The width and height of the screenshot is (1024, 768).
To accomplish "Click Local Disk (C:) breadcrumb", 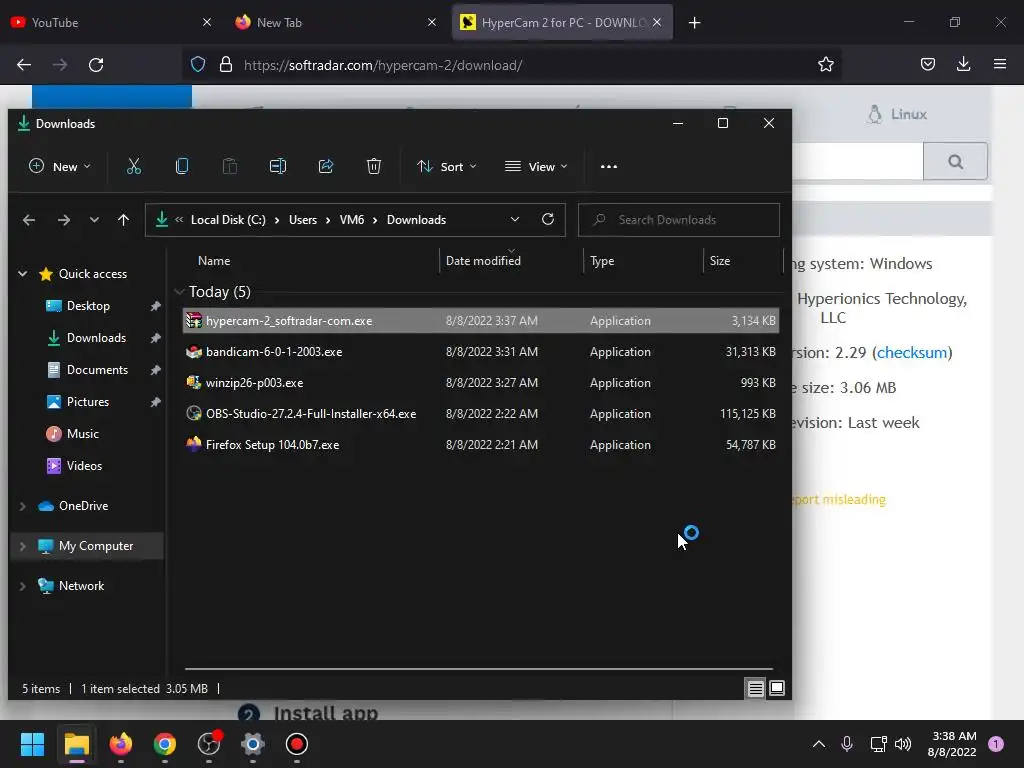I will pos(229,220).
